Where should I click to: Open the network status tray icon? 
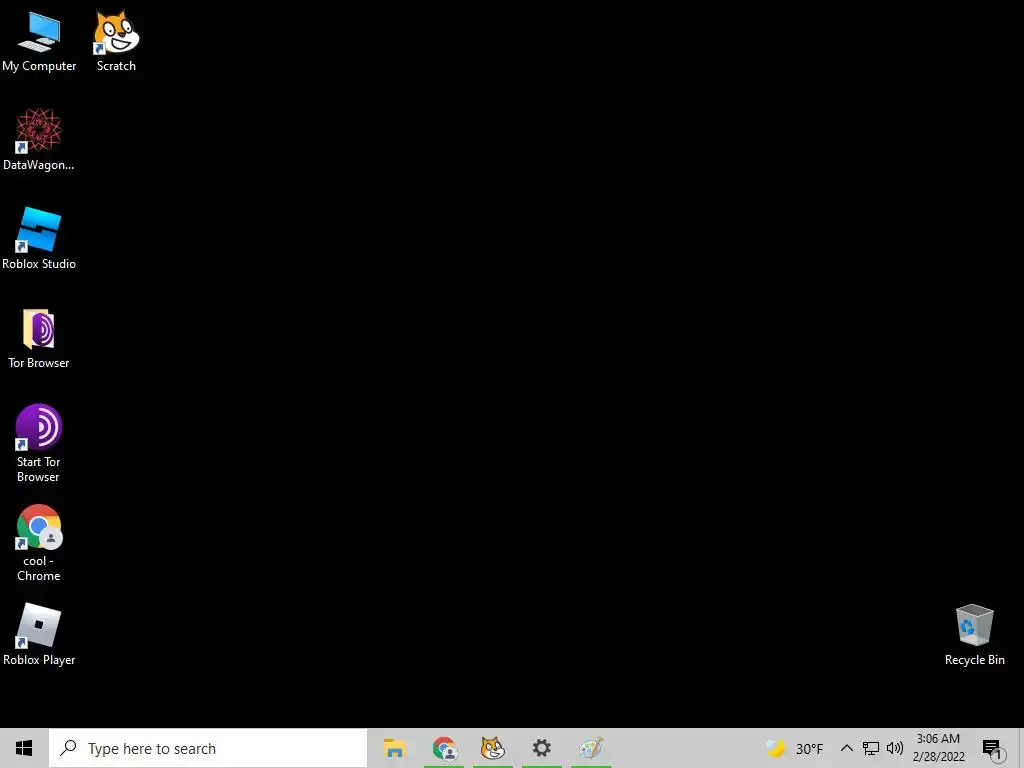click(x=871, y=748)
